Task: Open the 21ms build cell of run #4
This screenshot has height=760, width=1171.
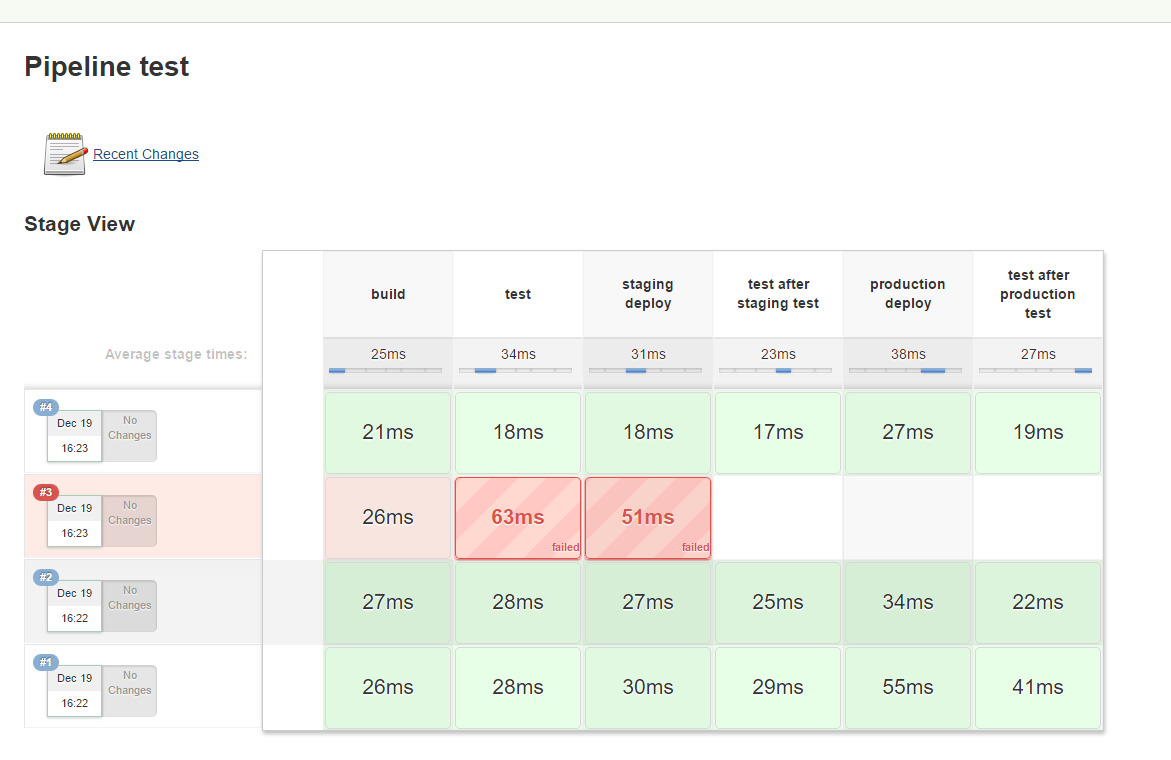Action: coord(388,433)
